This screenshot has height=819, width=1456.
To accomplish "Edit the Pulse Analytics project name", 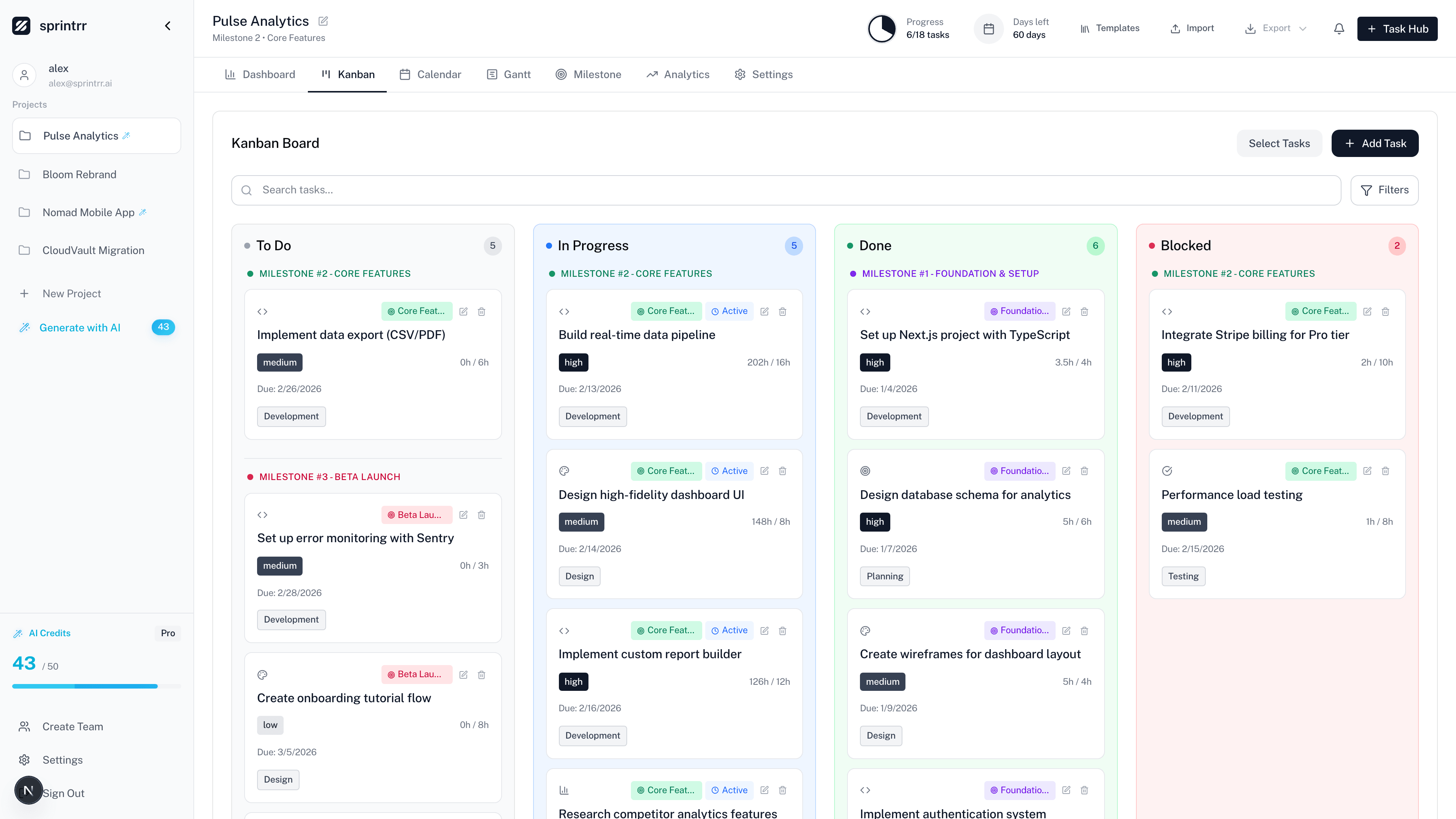I will (323, 21).
